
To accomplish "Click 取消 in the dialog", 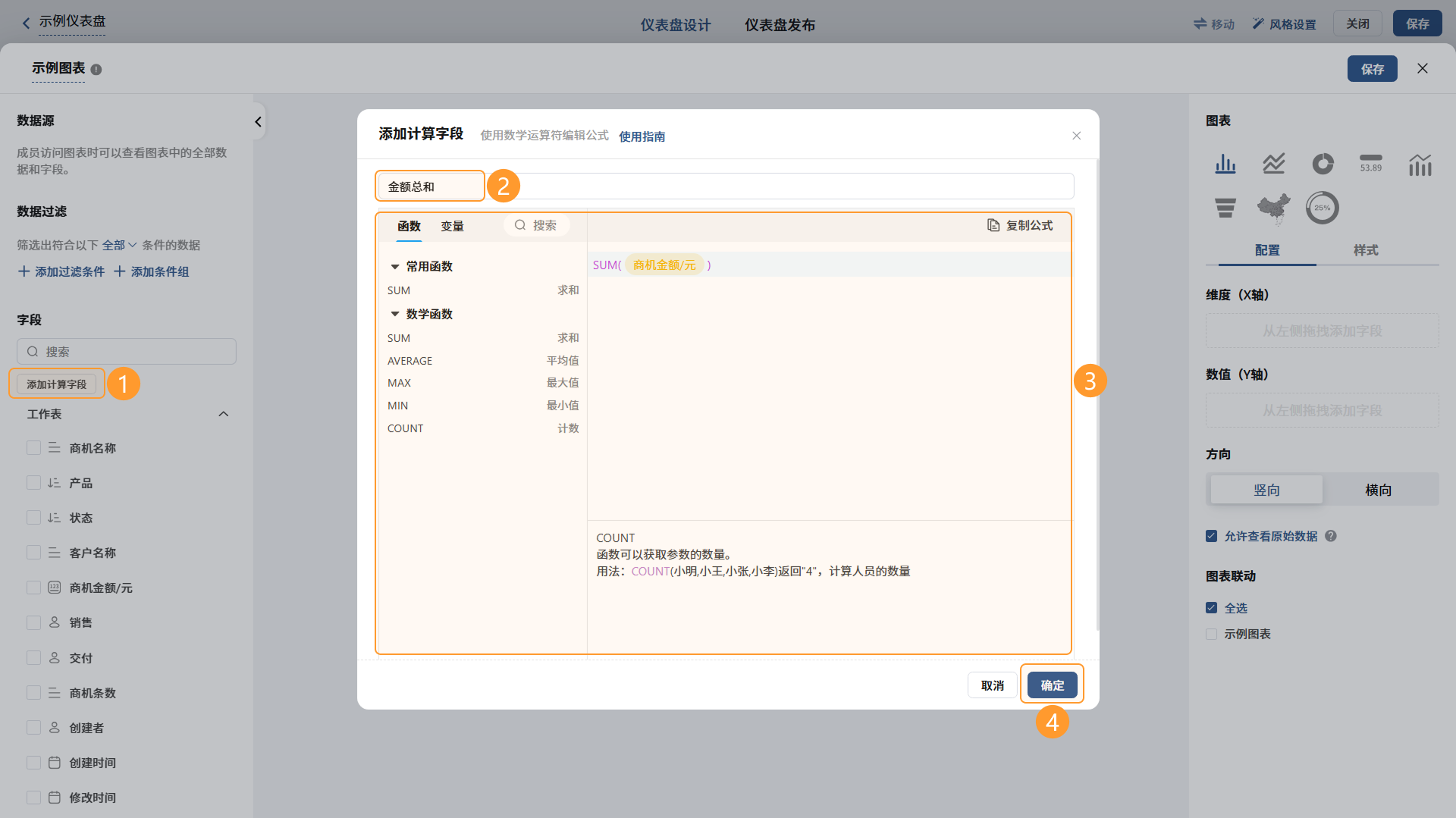I will pos(993,685).
